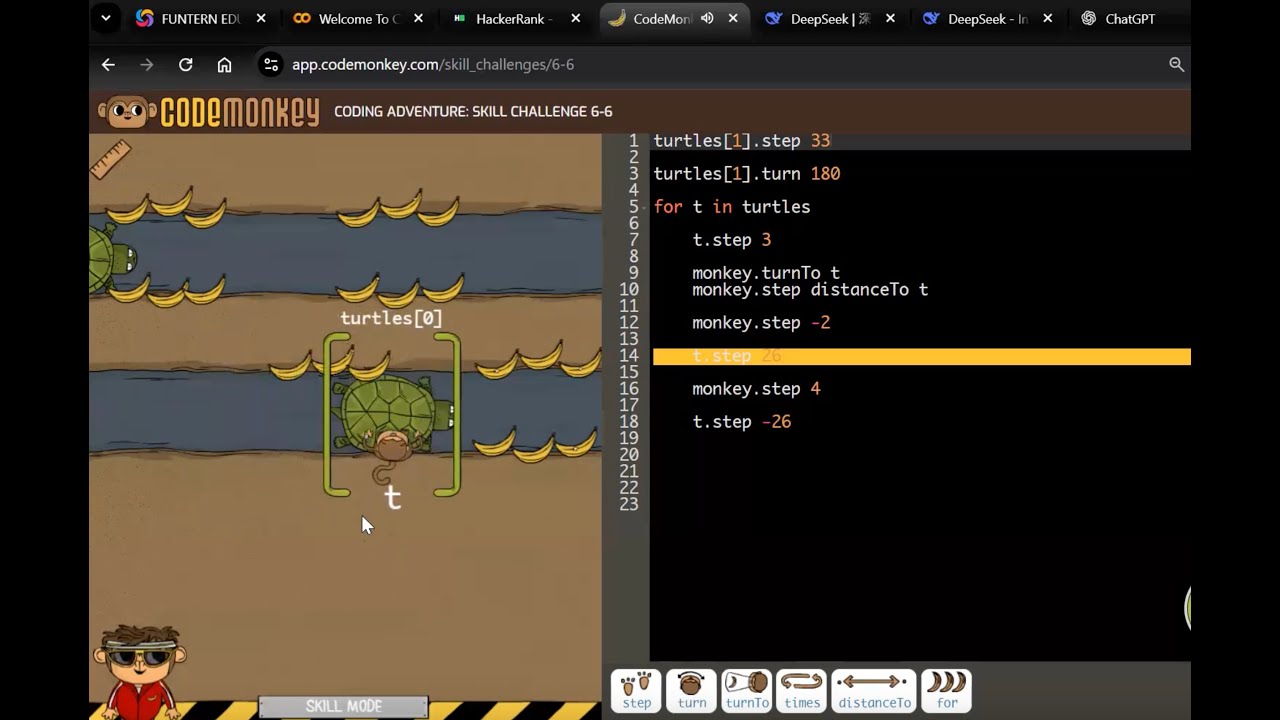Viewport: 1280px width, 720px height.
Task: Click the CodeMonkey logo
Action: click(208, 111)
